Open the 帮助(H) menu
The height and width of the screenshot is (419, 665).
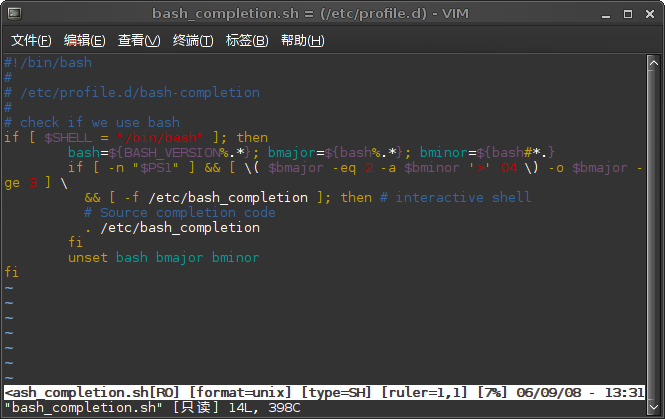pyautogui.click(x=302, y=41)
